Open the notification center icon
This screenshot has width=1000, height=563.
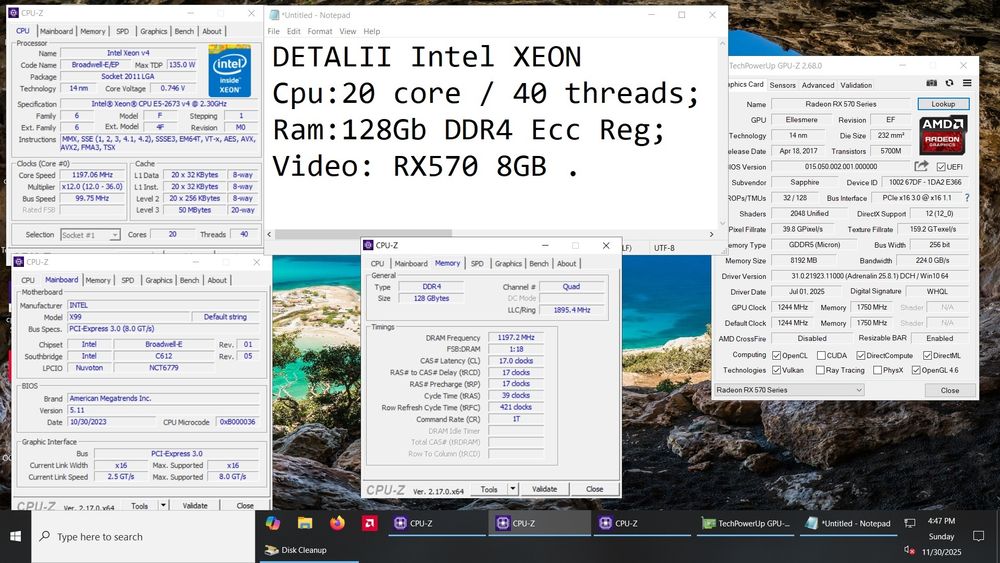978,536
